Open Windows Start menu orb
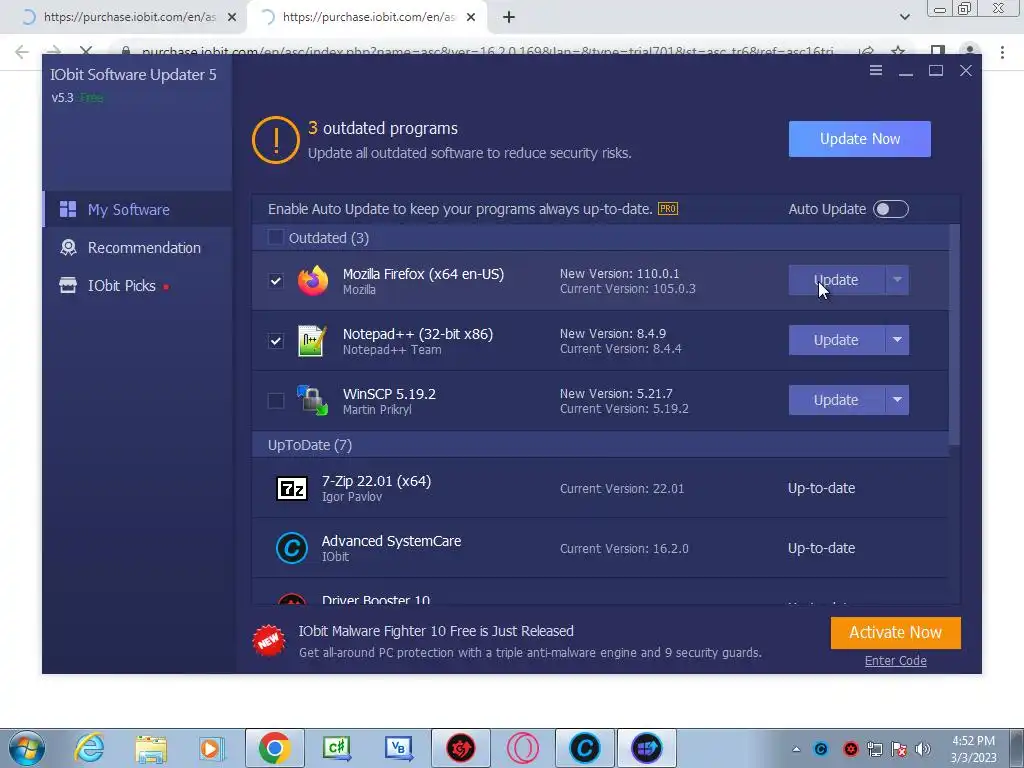1024x768 pixels. [27, 748]
